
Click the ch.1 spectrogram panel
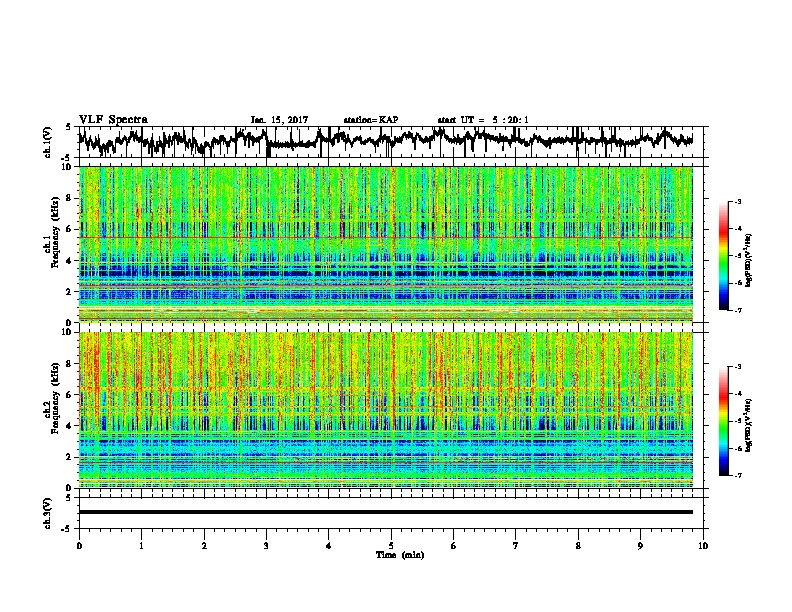tap(385, 244)
